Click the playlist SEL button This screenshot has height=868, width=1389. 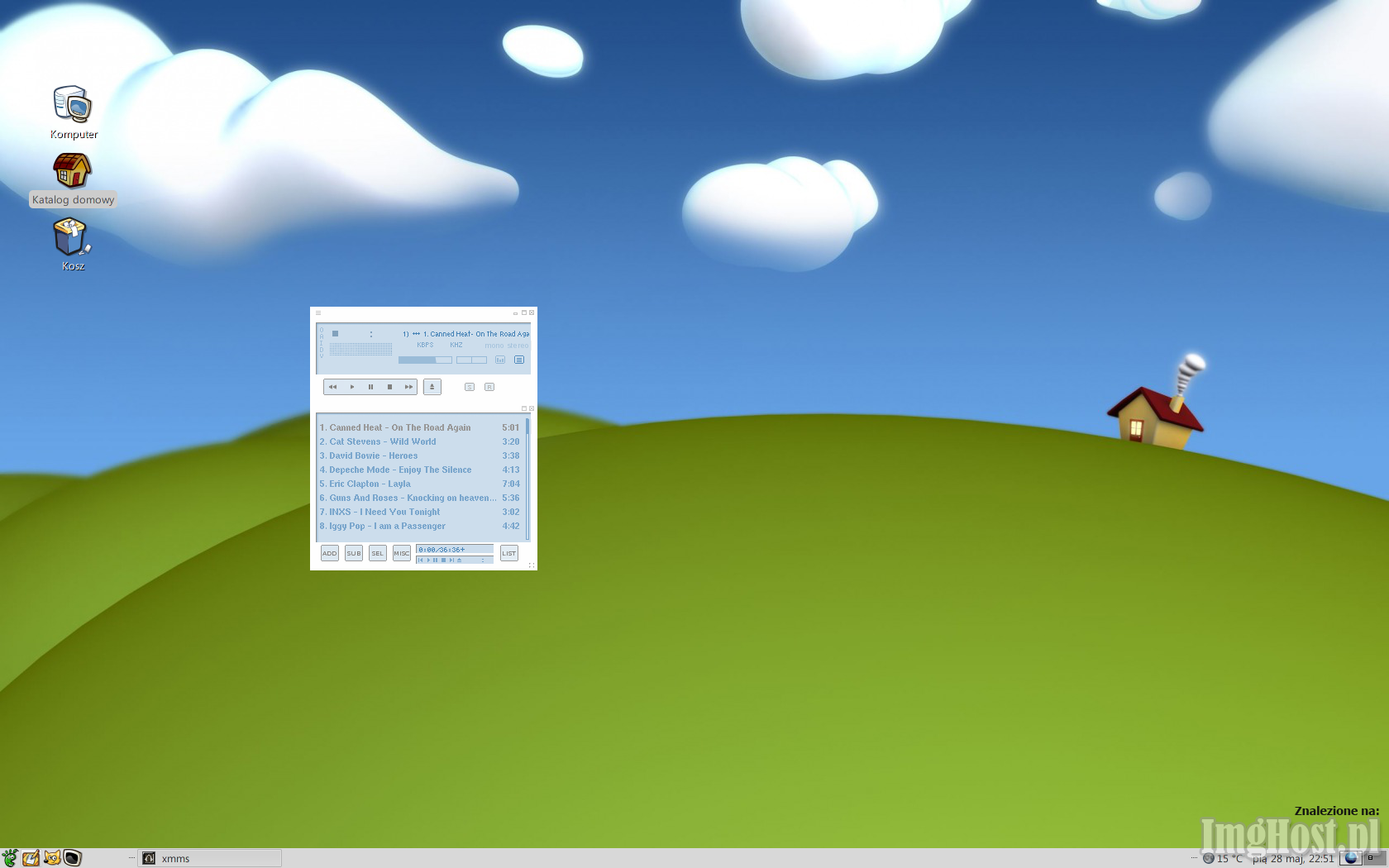click(378, 553)
